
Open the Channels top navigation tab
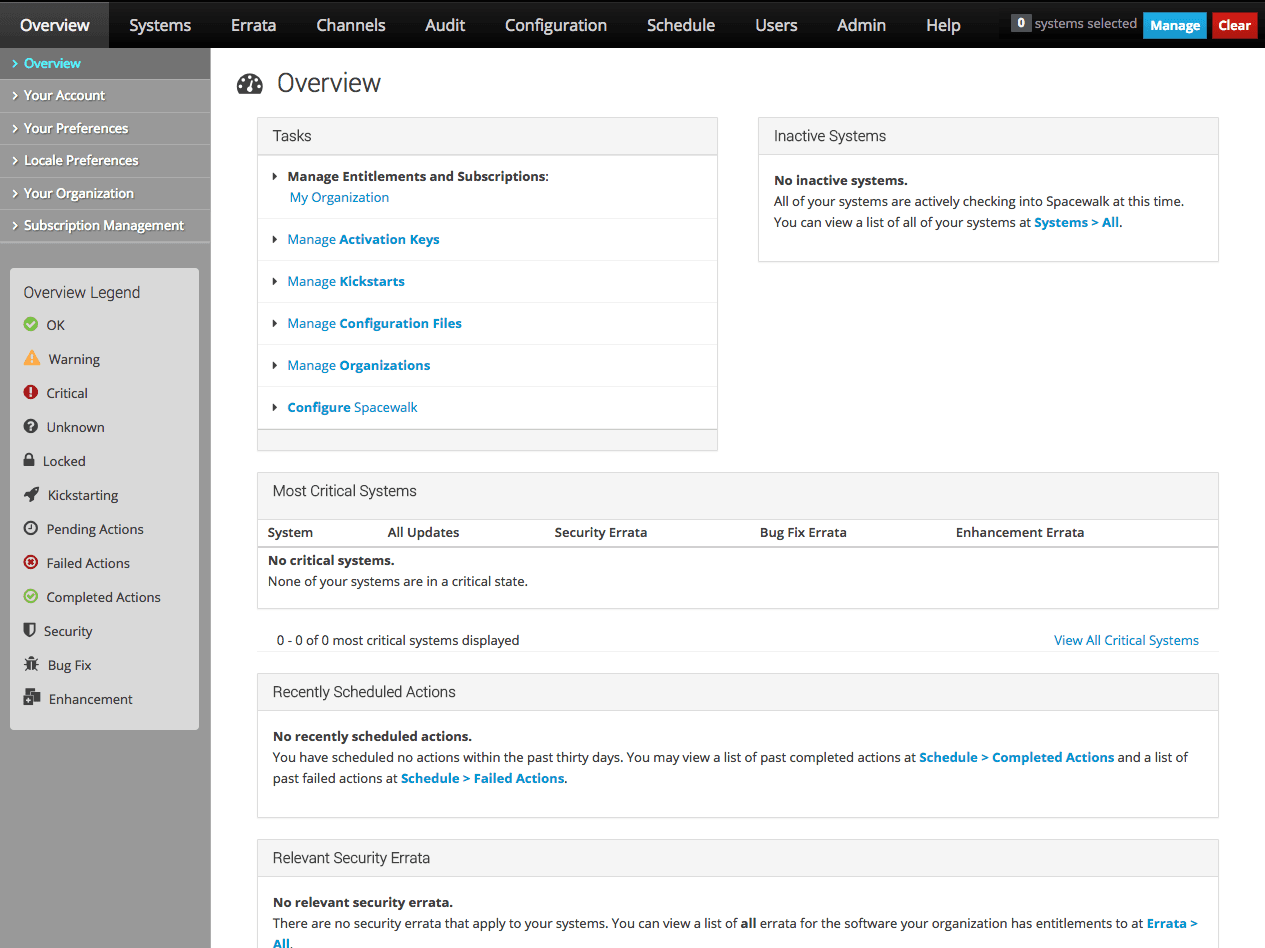[x=350, y=25]
